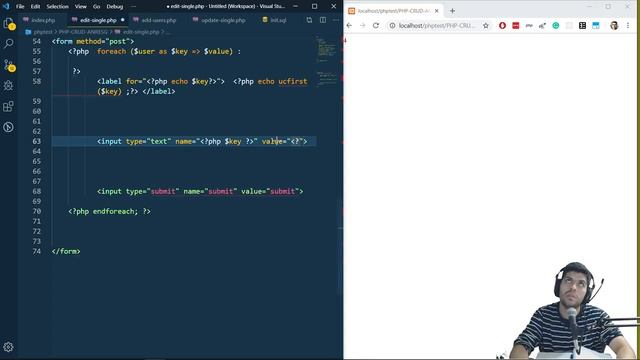
Task: Click the PHP-CRUD breadcrumb segment
Action: (x=83, y=32)
